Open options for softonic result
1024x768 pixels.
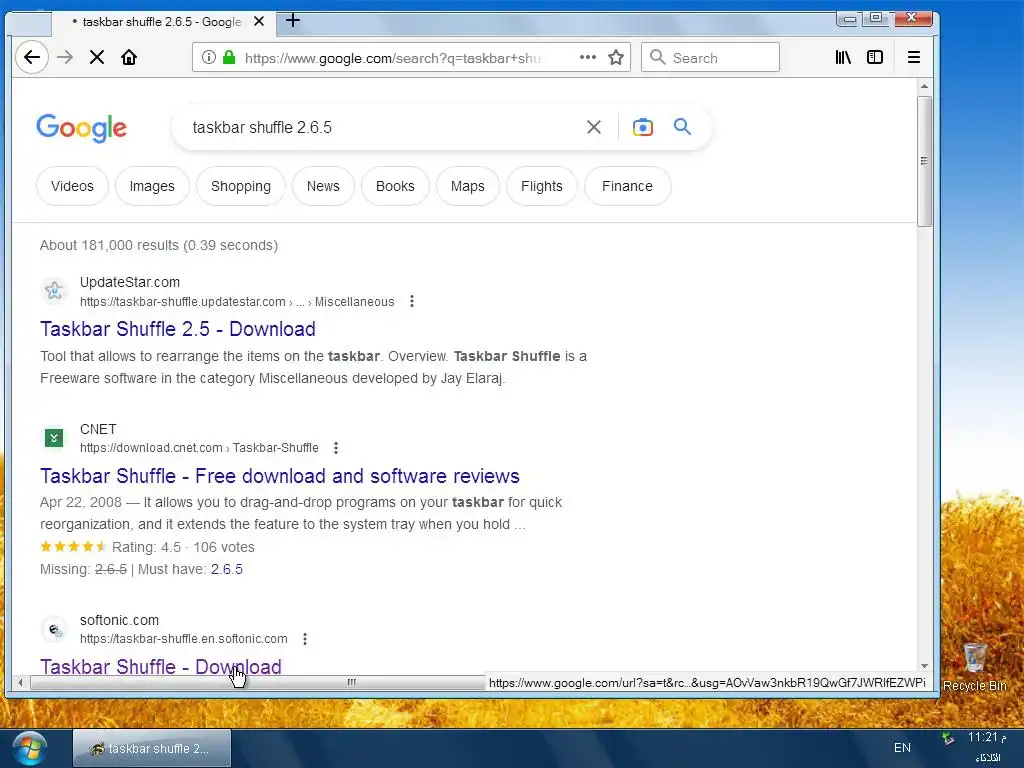coord(305,639)
